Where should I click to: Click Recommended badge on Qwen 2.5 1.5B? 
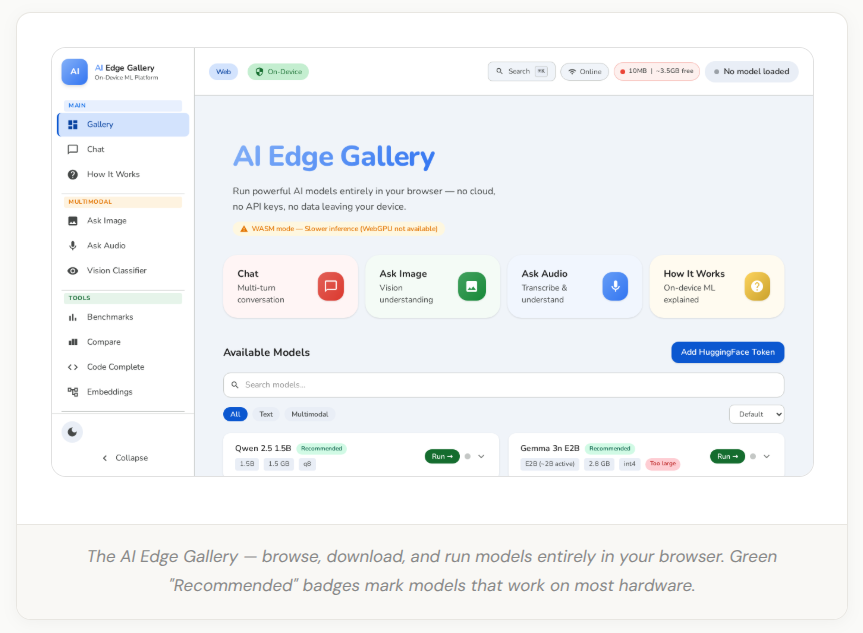tap(321, 449)
